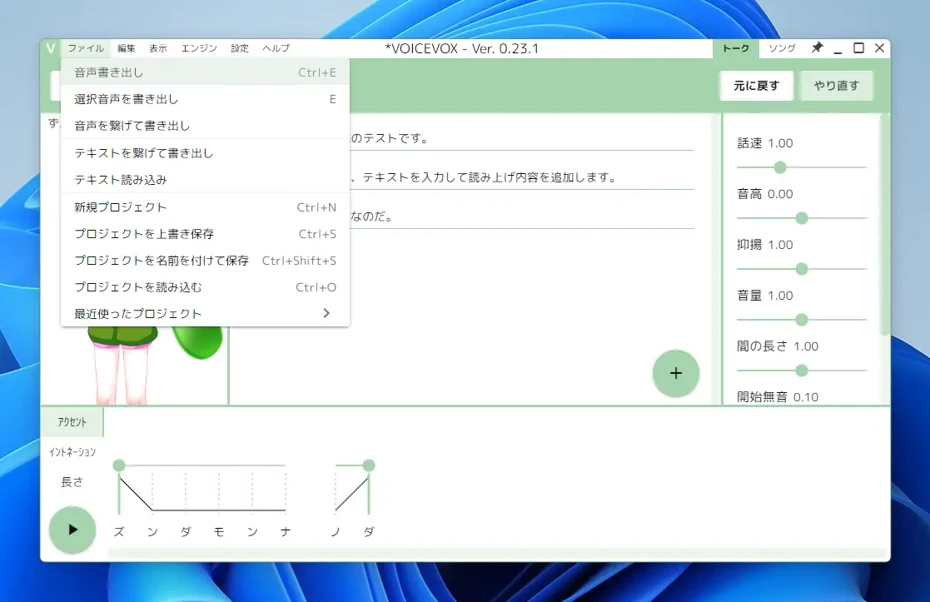
Task: Create 新規プロジェクト from the menu
Action: (205, 207)
